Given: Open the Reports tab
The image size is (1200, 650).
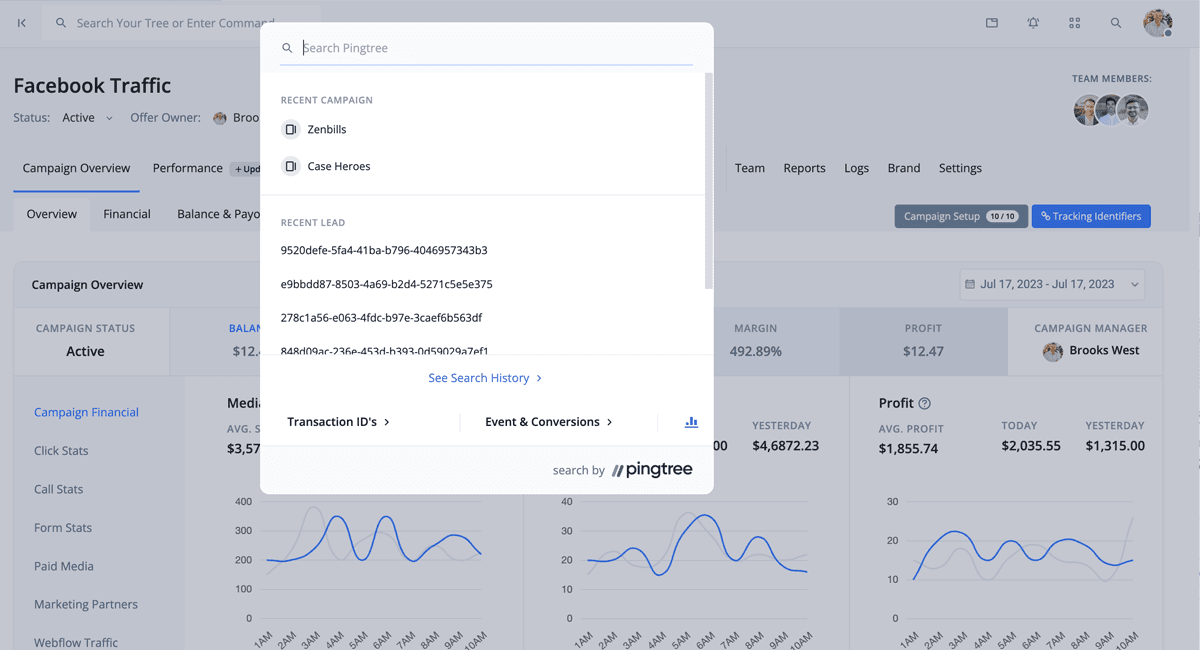Looking at the screenshot, I should click(x=804, y=168).
